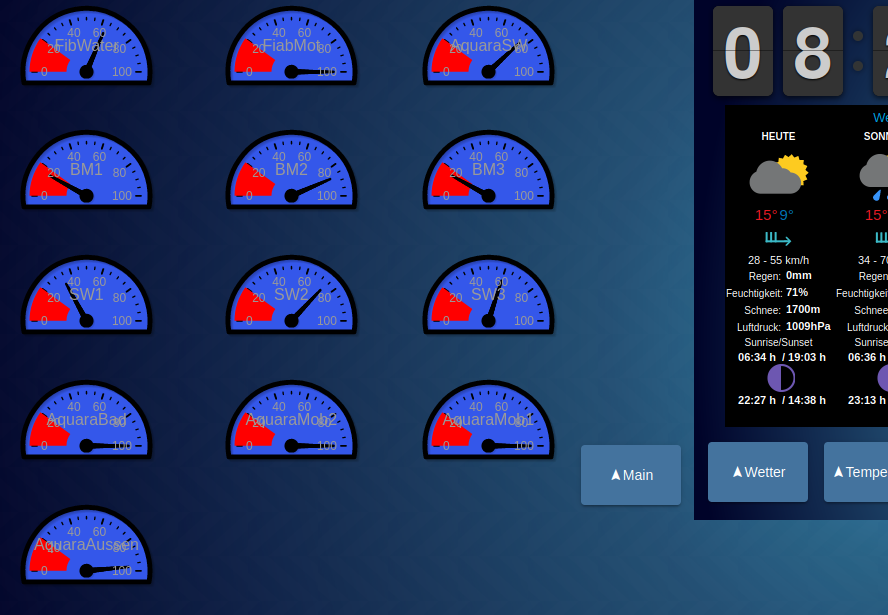Screen dimensions: 888x615
Task: Click the BM2 gauge
Action: coord(292,170)
